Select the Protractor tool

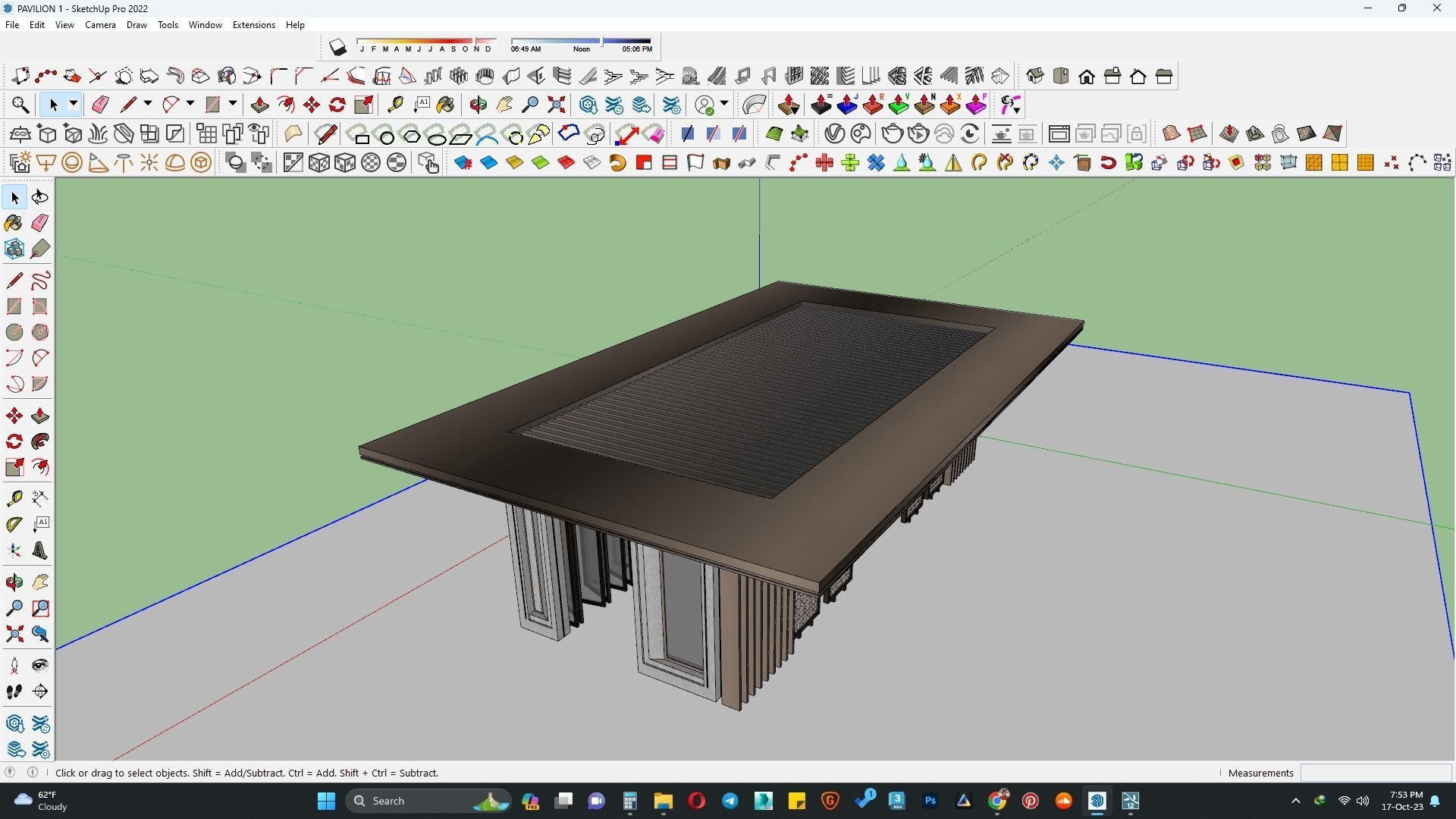14,524
